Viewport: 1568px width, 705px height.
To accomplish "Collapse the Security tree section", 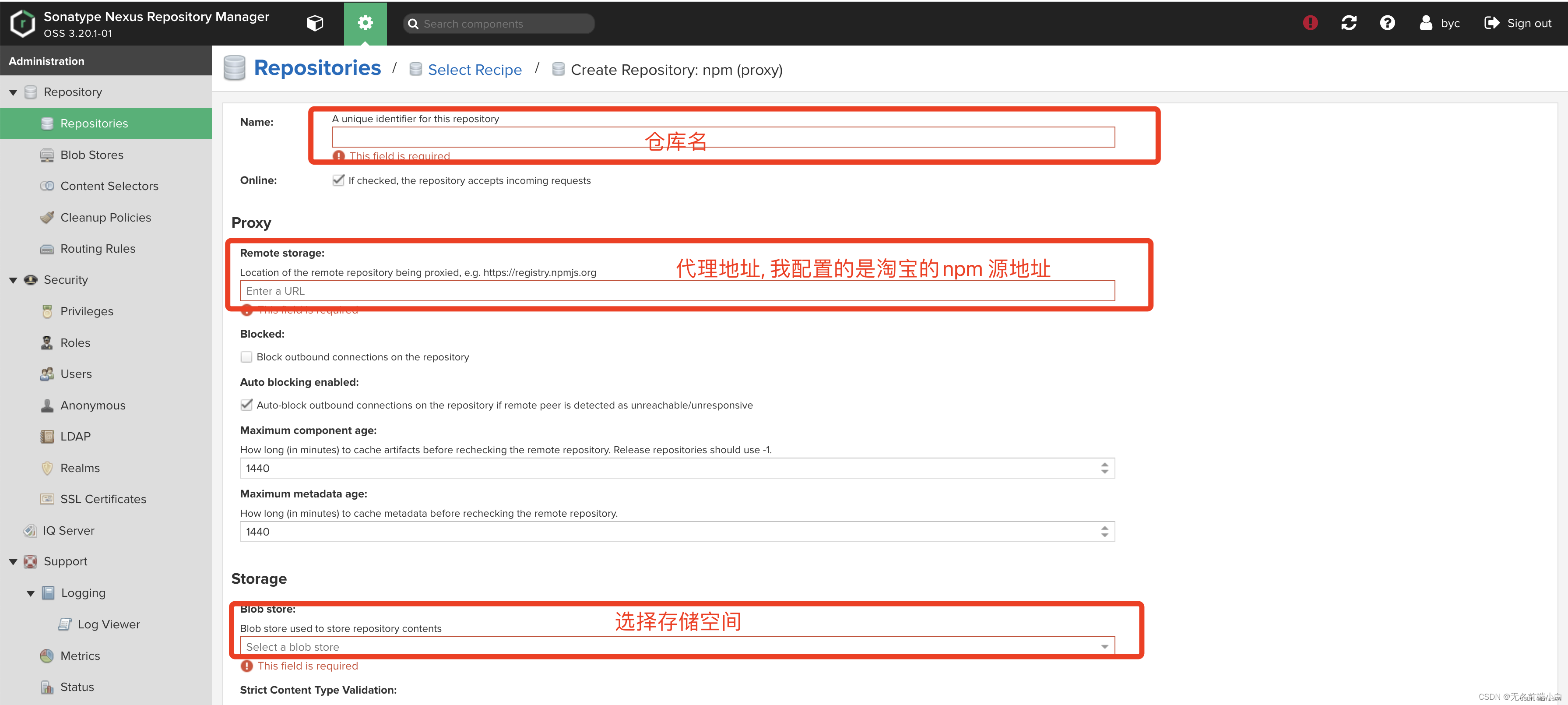I will (x=13, y=280).
